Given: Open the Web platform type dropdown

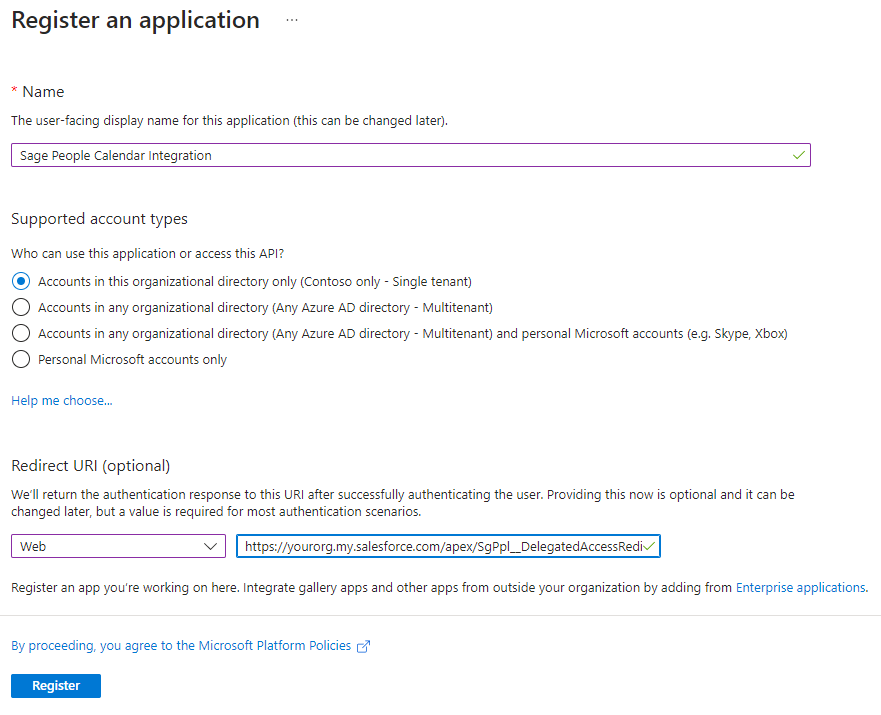Looking at the screenshot, I should coord(118,547).
